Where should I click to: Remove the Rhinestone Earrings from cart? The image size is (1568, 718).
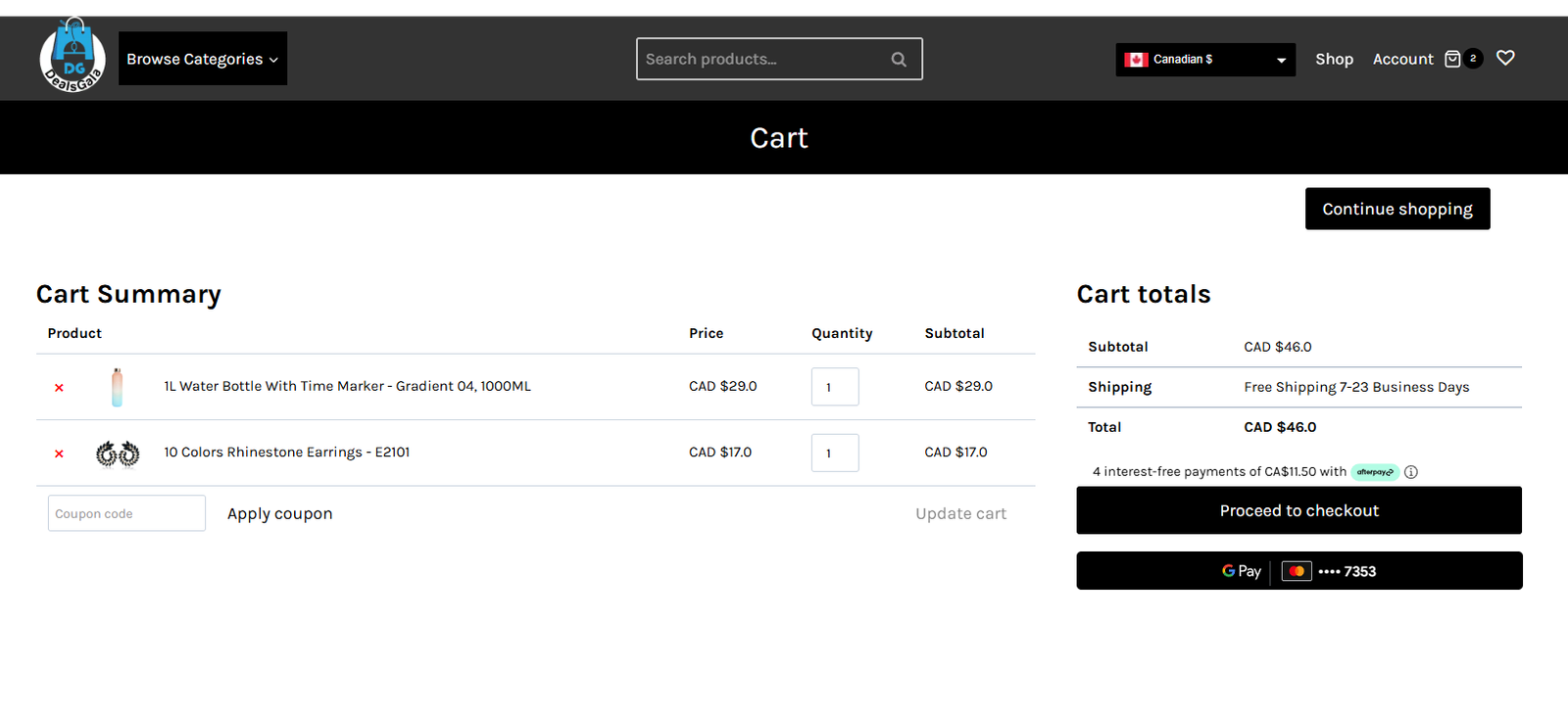[x=59, y=454]
